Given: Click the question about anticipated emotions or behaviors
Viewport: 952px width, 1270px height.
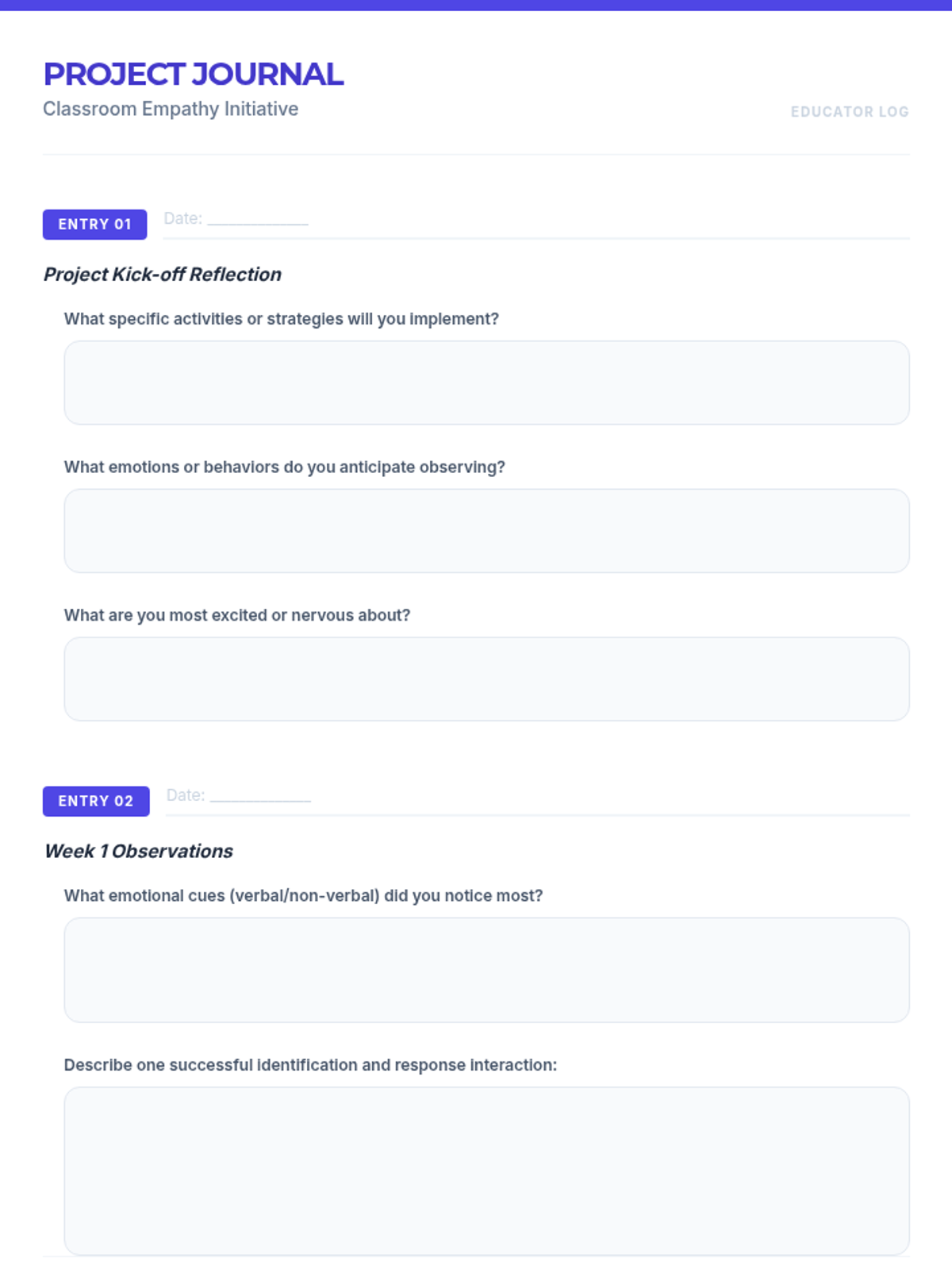Looking at the screenshot, I should coord(285,467).
